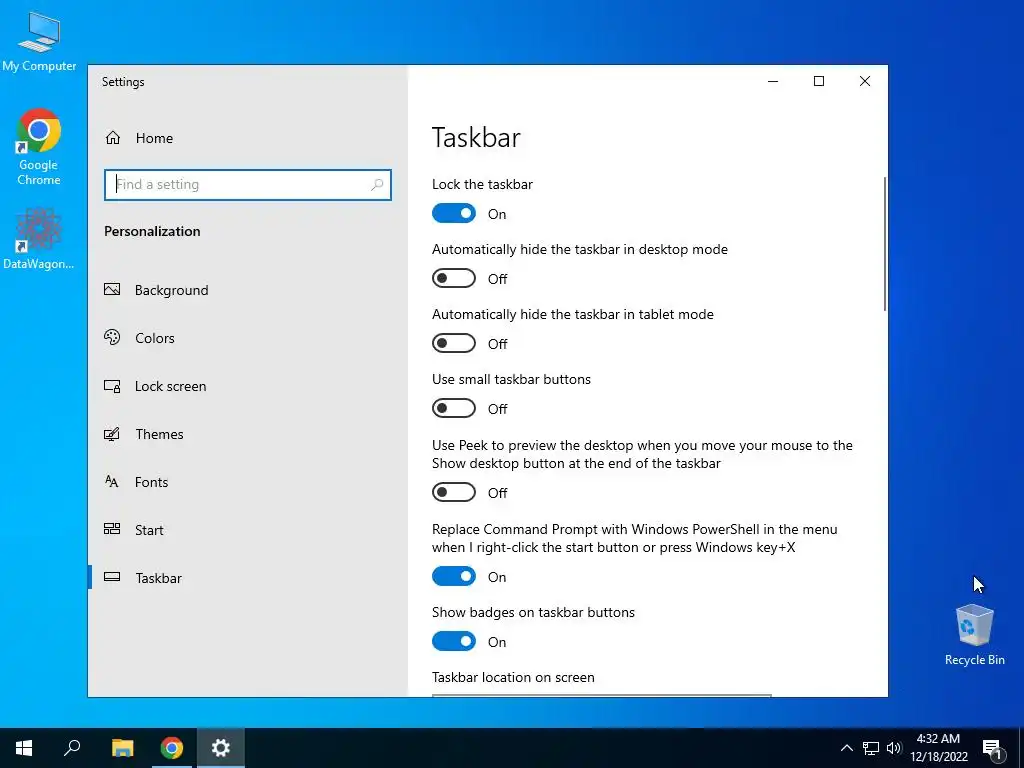Turn off Show badges on taskbar buttons
The height and width of the screenshot is (768, 1024).
tap(454, 641)
